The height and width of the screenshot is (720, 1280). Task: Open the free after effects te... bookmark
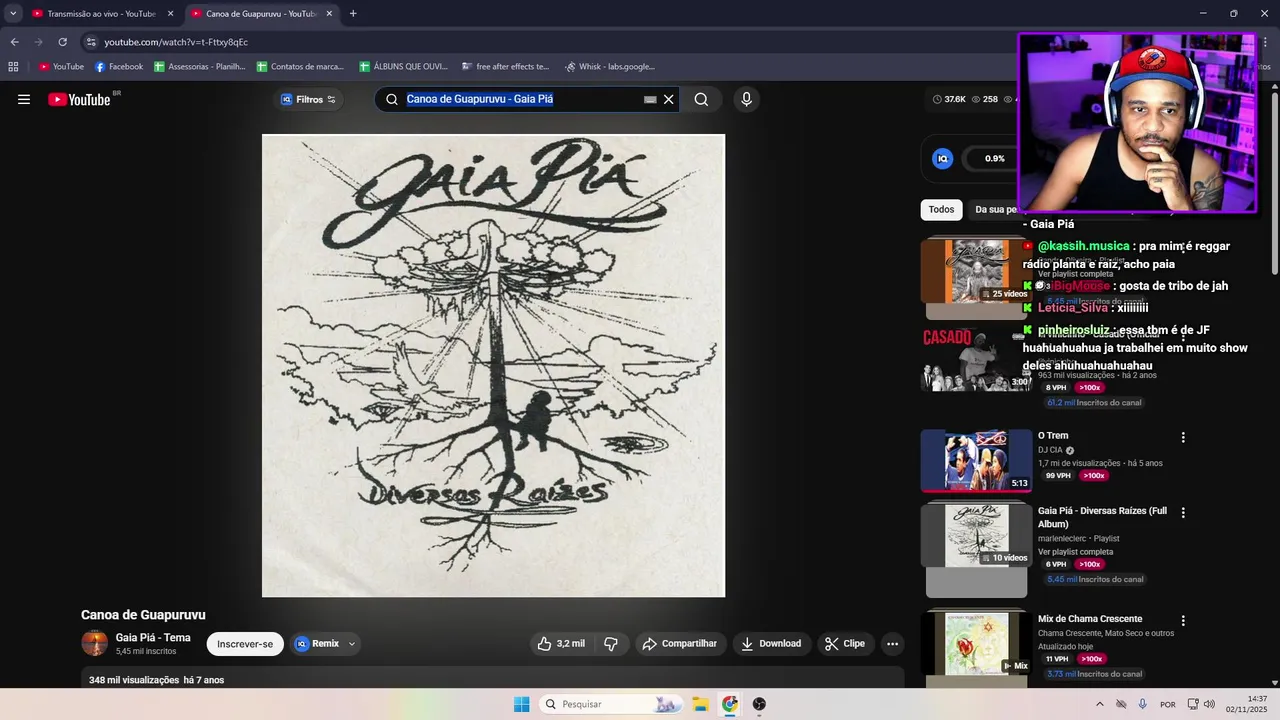(505, 67)
